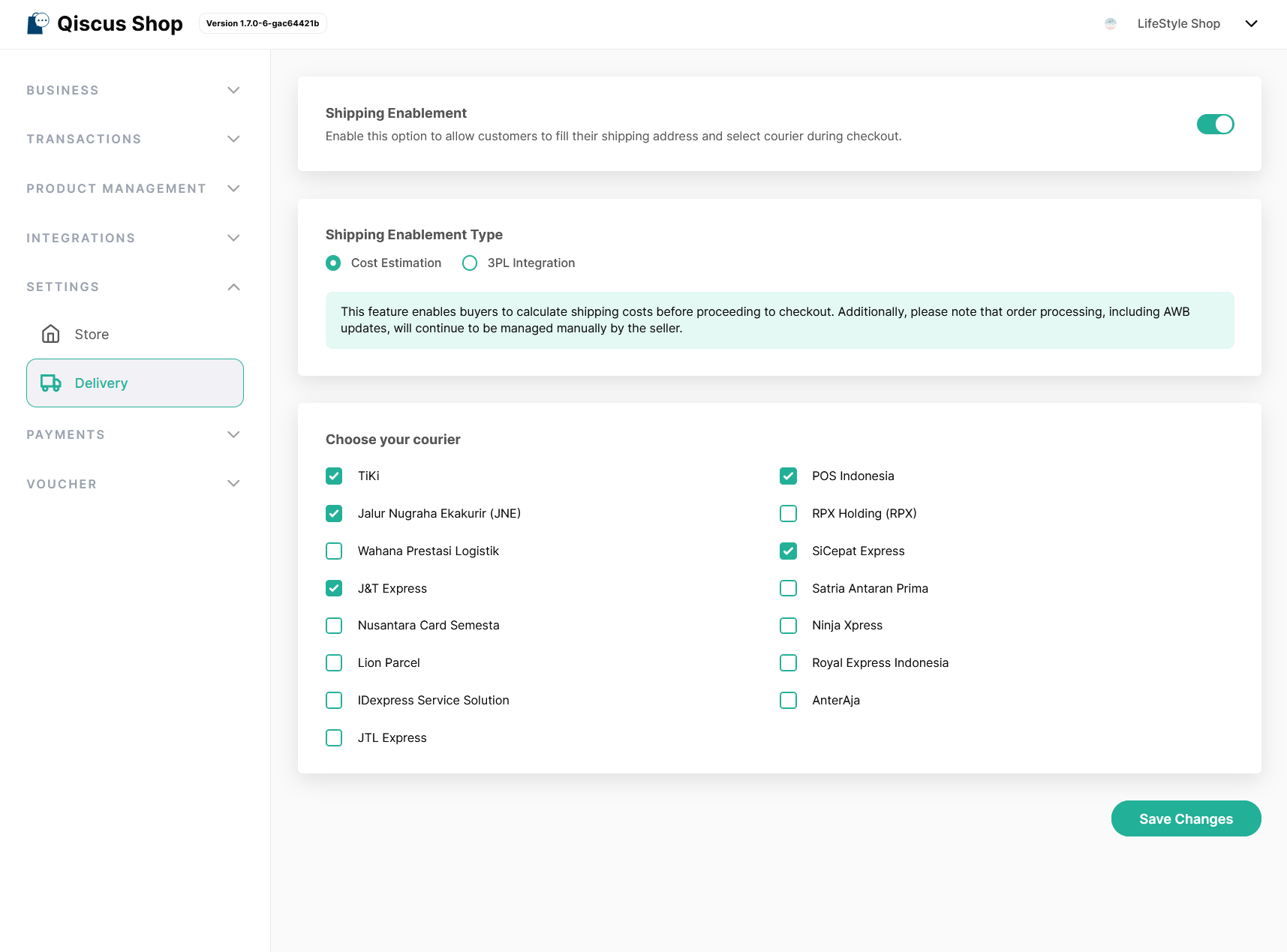
Task: Open the Delivery settings menu item
Action: pyautogui.click(x=135, y=383)
